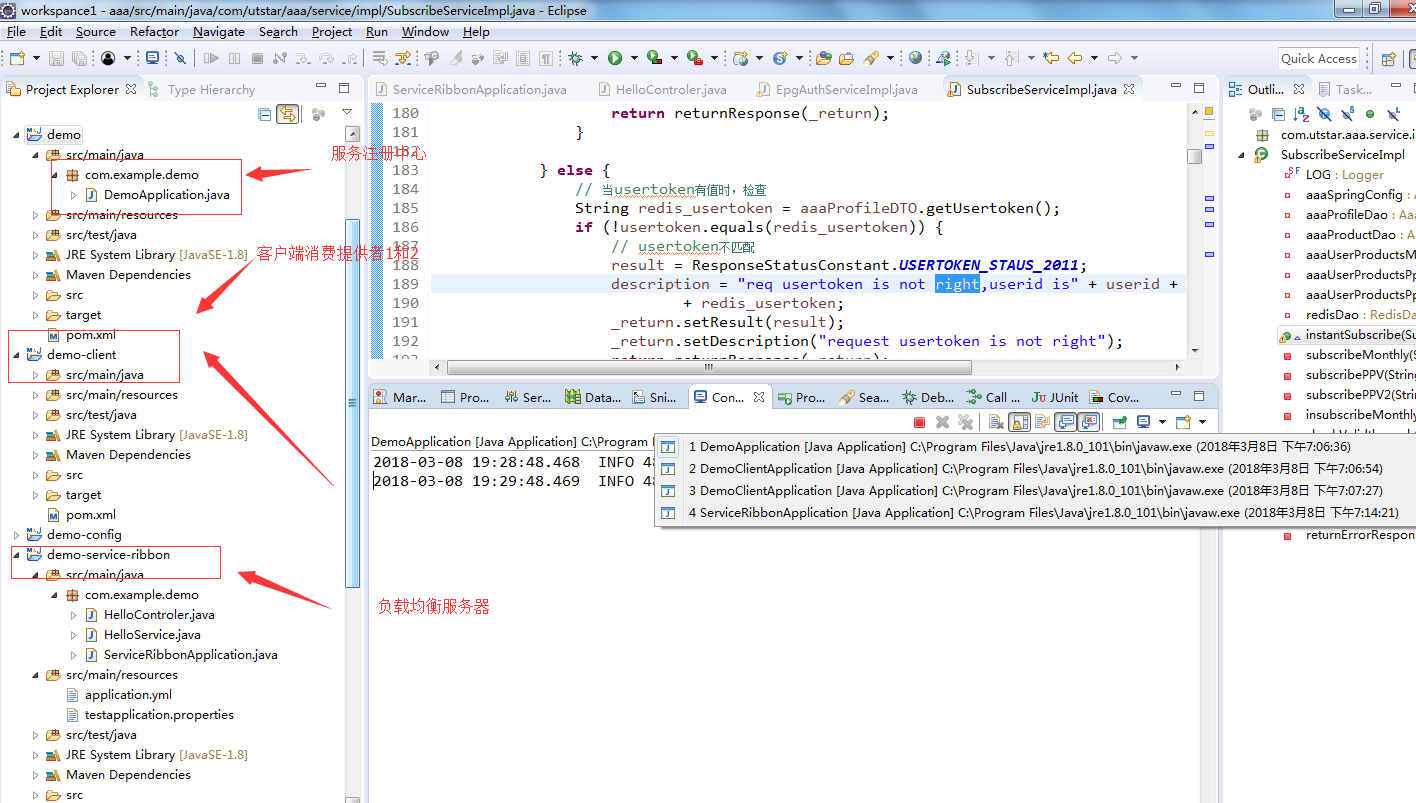Open the Navigate menu

tap(219, 32)
